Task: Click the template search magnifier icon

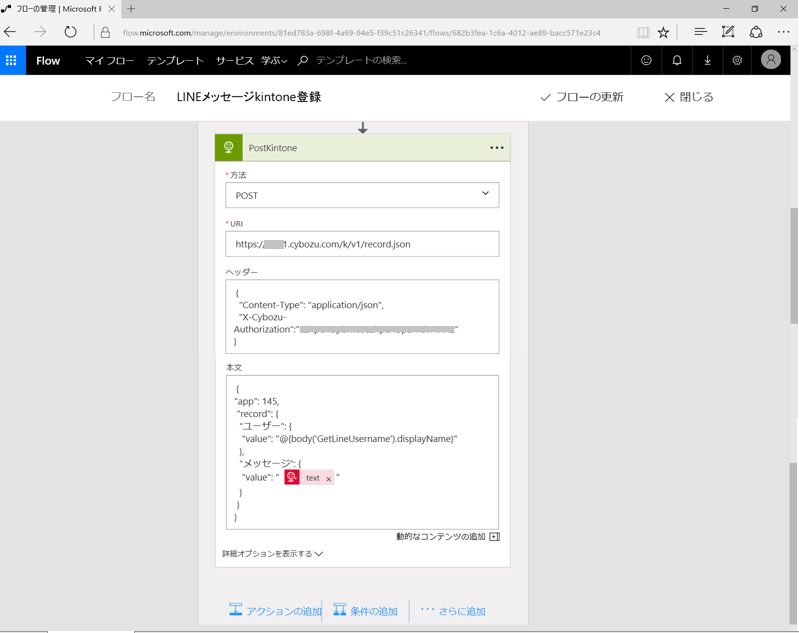Action: click(x=303, y=61)
